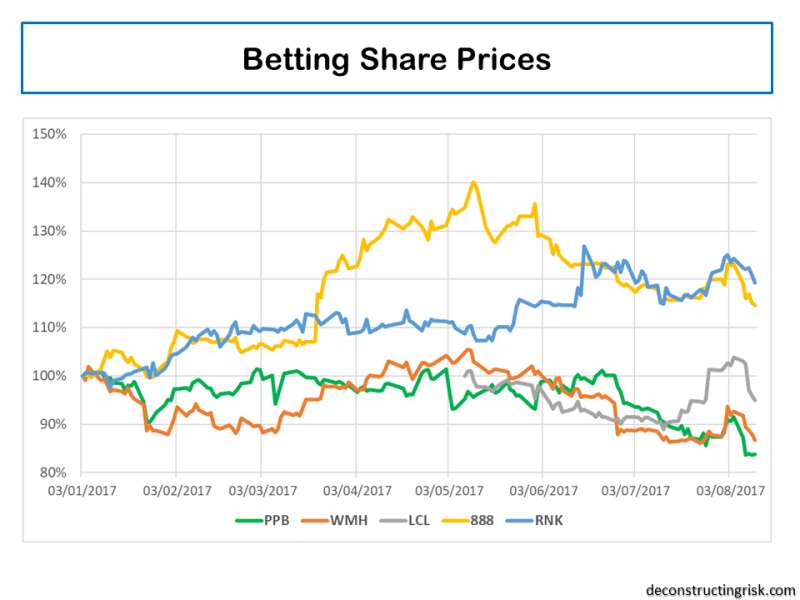Select the 03/01/2017 date axis label
Viewport: 800px width, 600px height.
(x=85, y=491)
